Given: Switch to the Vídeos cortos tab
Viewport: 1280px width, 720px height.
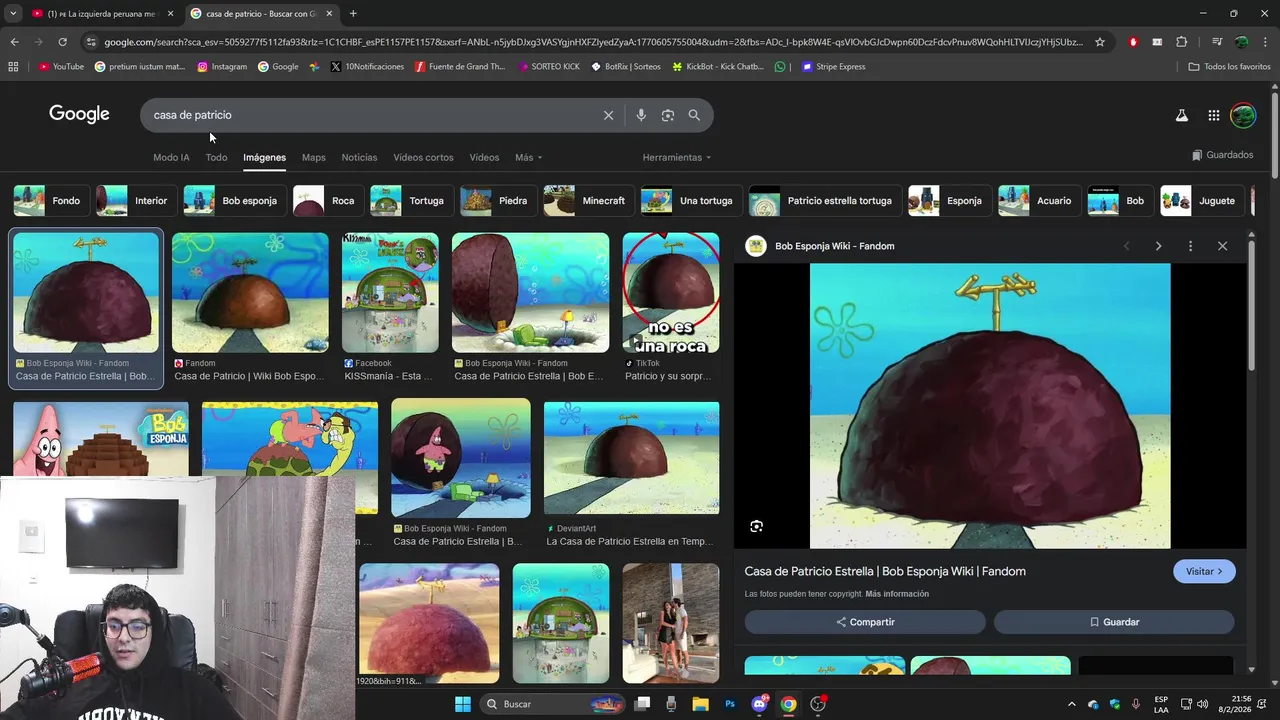Looking at the screenshot, I should (x=423, y=157).
